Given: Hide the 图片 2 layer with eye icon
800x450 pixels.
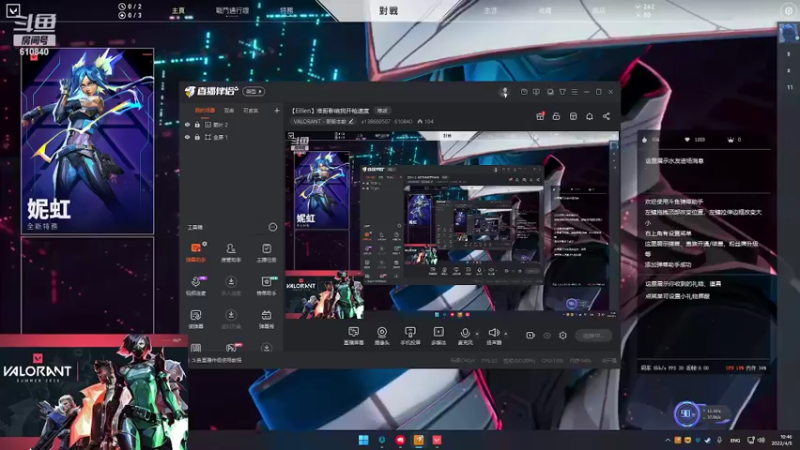Looking at the screenshot, I should (187, 124).
